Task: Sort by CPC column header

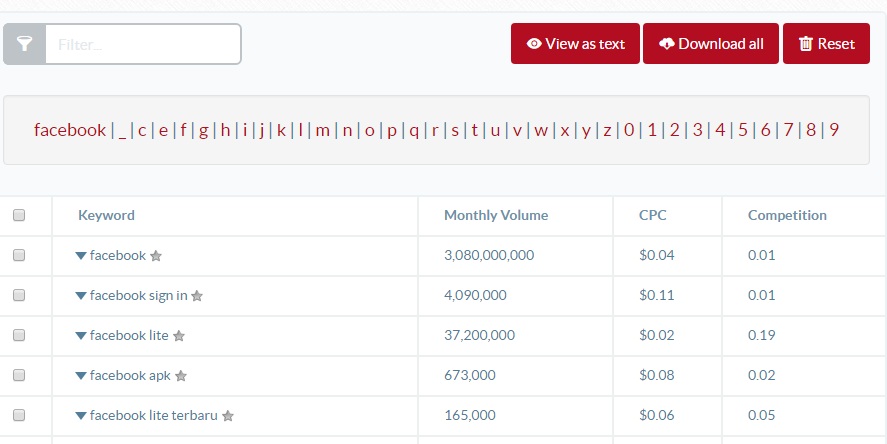Action: click(x=653, y=215)
